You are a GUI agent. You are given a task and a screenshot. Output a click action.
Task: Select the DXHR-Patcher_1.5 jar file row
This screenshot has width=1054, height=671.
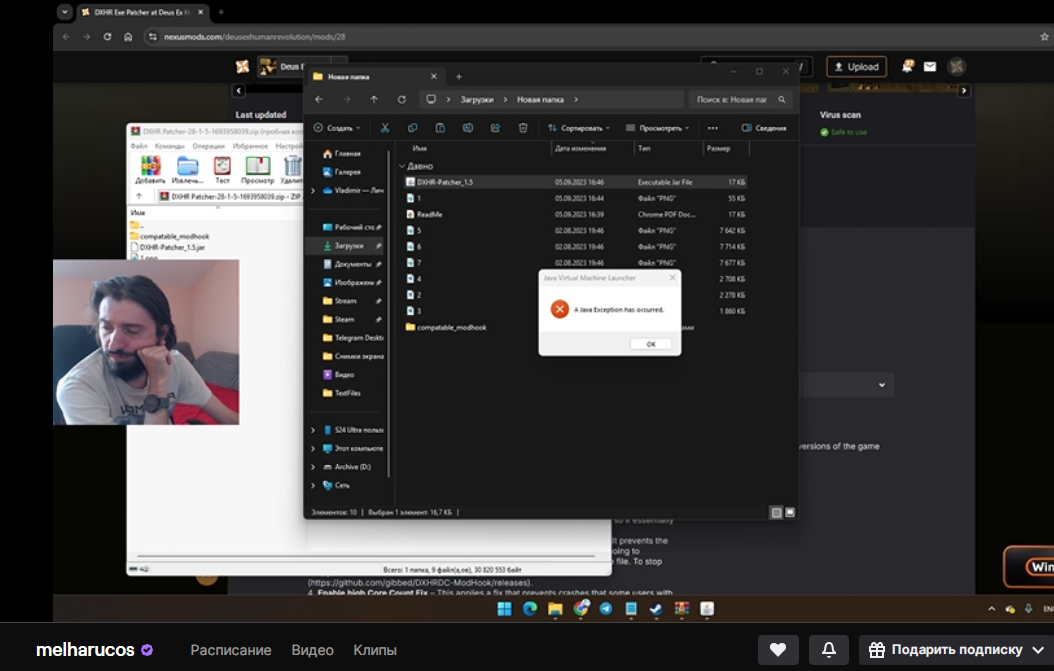coord(446,182)
